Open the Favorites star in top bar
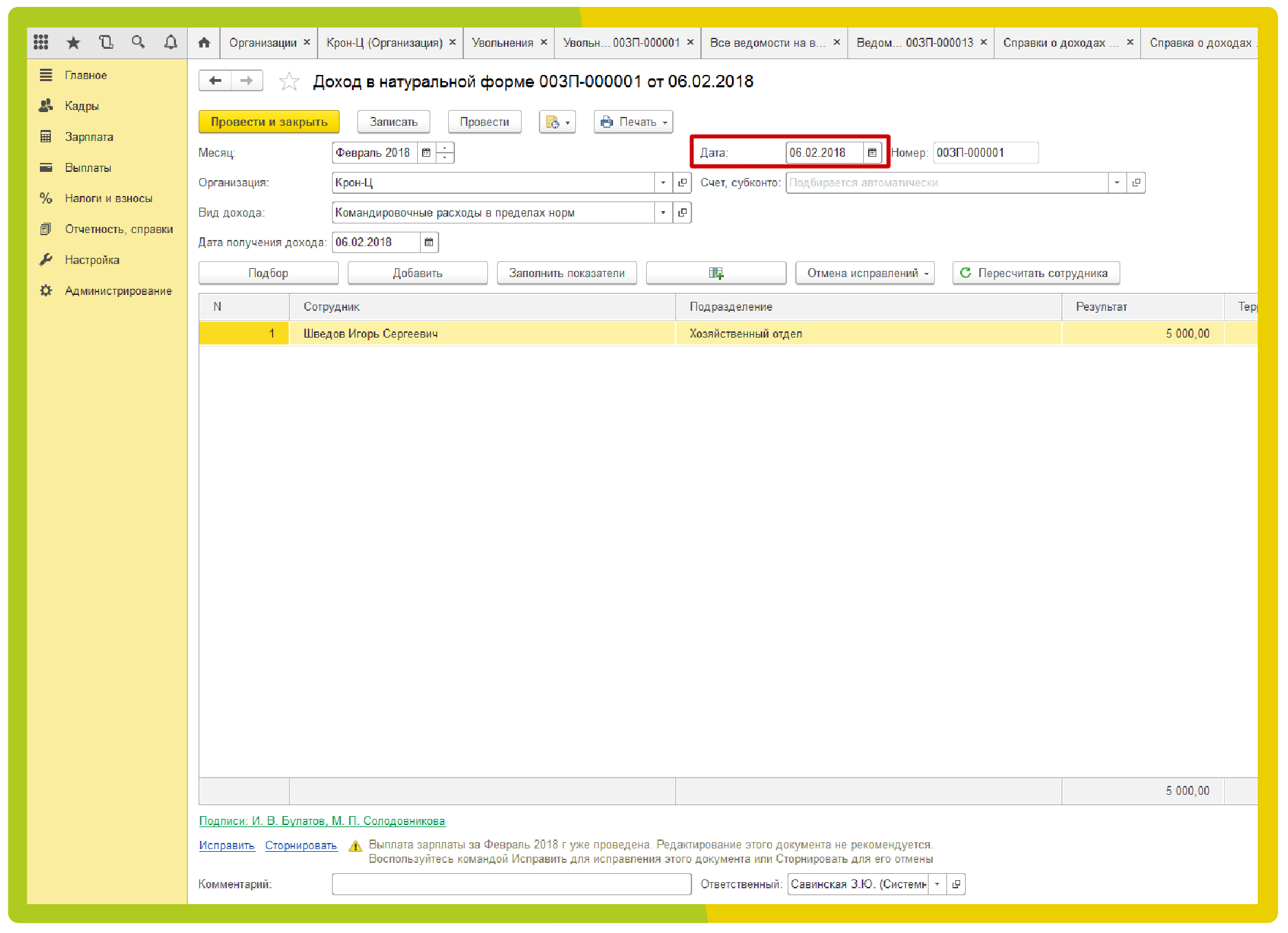 (73, 43)
